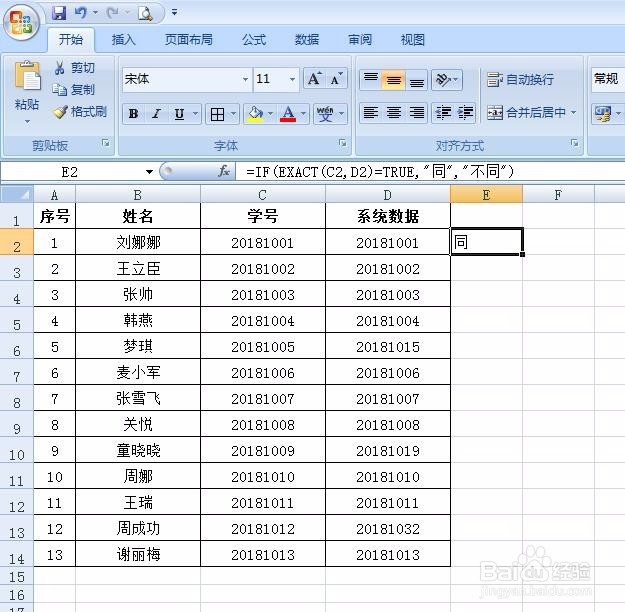Open the text orientation tool

[446, 80]
